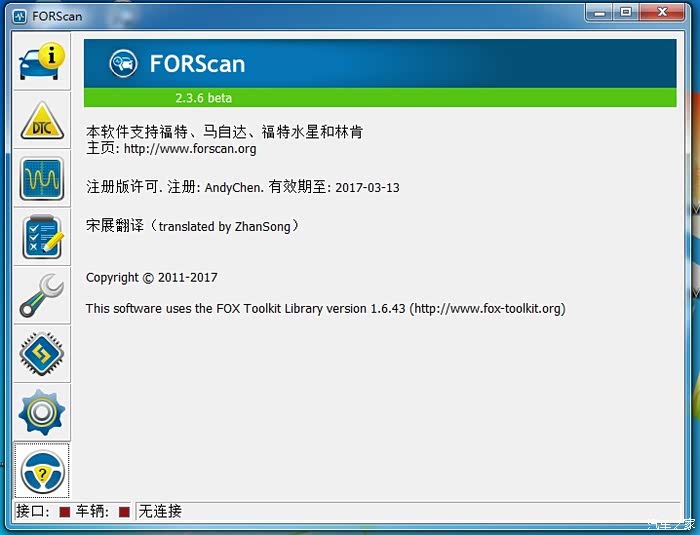Close the FORScan window
This screenshot has height=535, width=700.
[662, 13]
